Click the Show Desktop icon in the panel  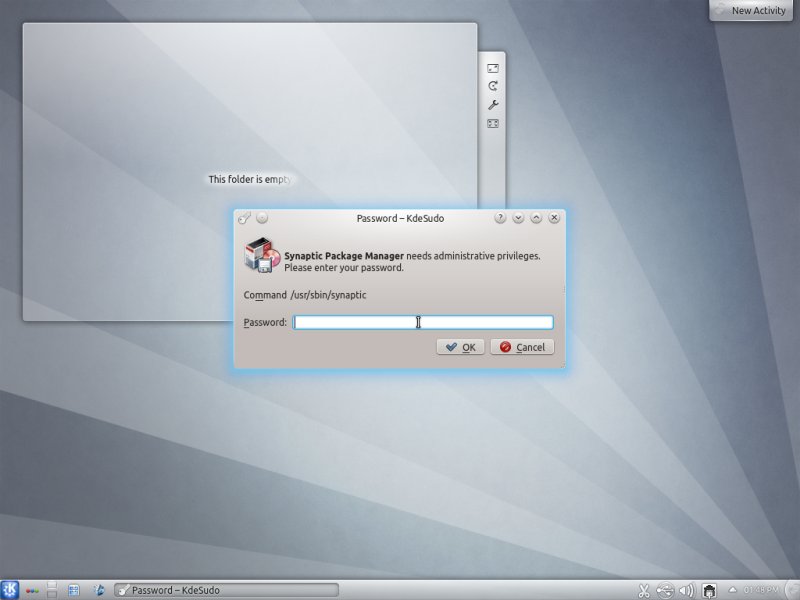coord(73,590)
